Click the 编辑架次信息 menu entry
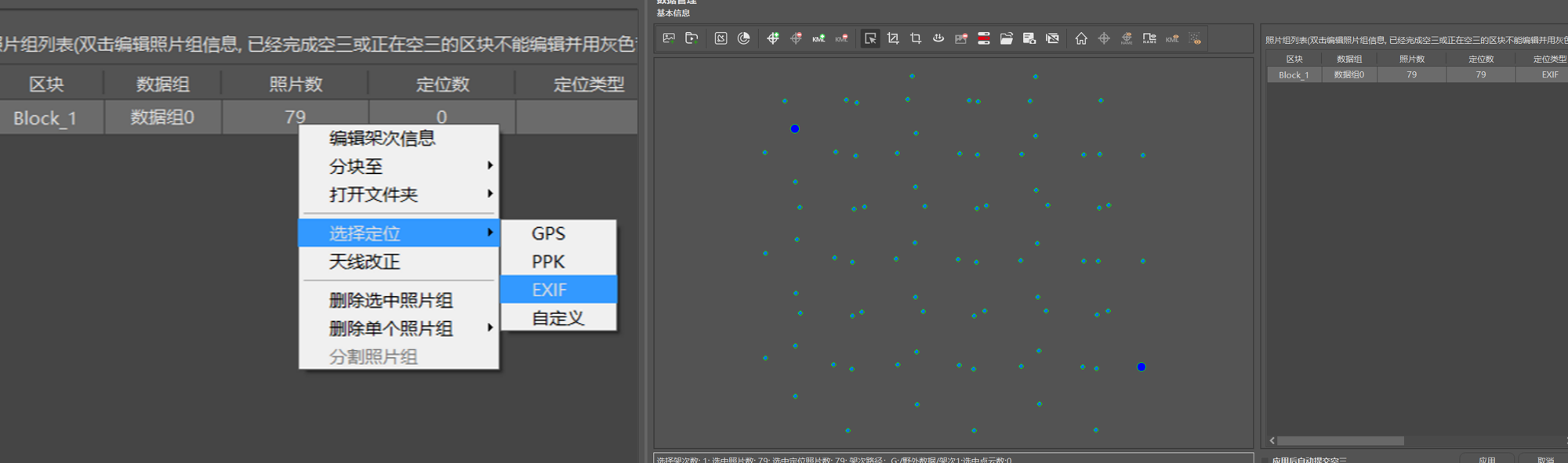 pos(383,139)
